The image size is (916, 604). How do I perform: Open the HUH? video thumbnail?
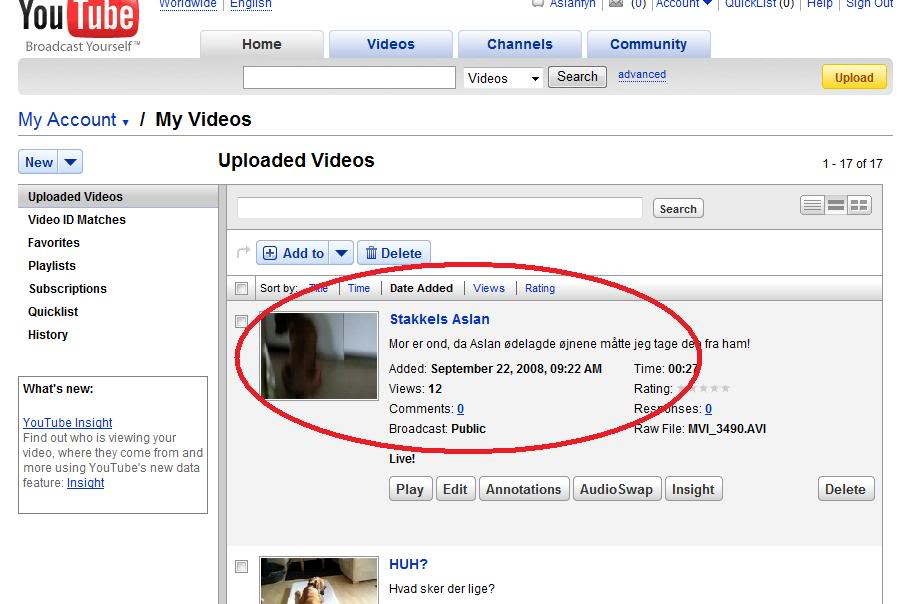[319, 581]
